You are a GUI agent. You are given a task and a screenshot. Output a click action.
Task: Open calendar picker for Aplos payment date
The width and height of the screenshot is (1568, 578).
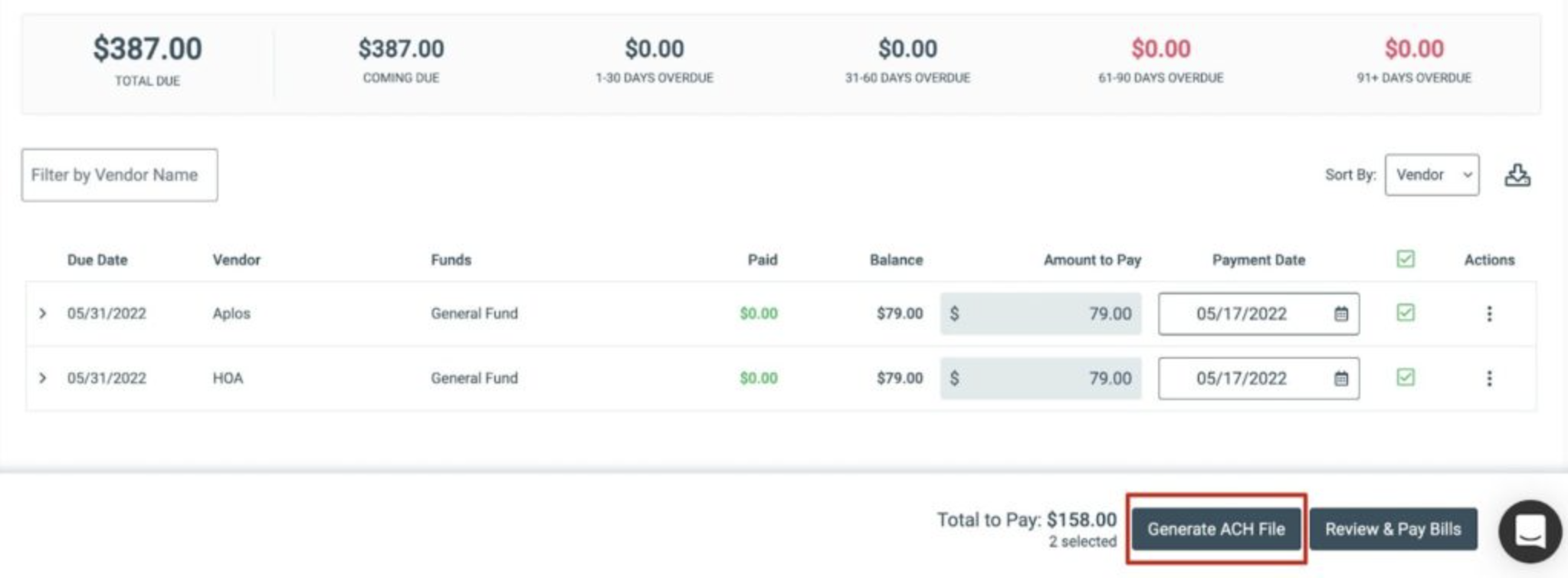point(1341,314)
